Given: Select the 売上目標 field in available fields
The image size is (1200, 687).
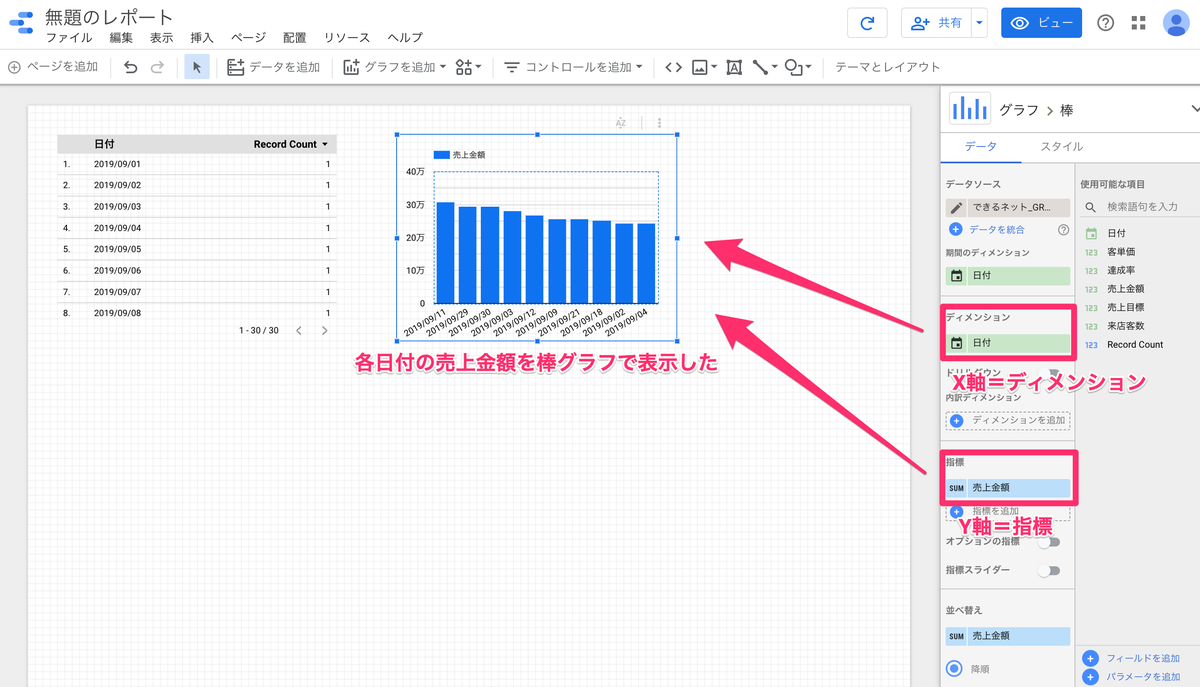Looking at the screenshot, I should tap(1126, 308).
